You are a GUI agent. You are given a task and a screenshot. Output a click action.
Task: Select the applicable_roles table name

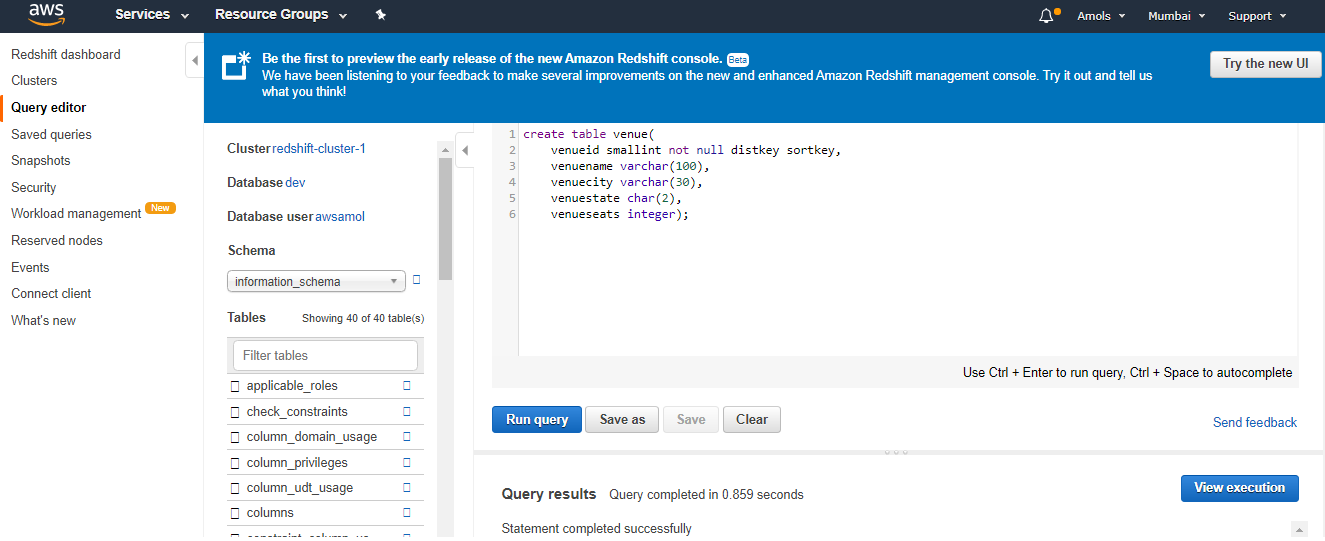[x=292, y=386]
